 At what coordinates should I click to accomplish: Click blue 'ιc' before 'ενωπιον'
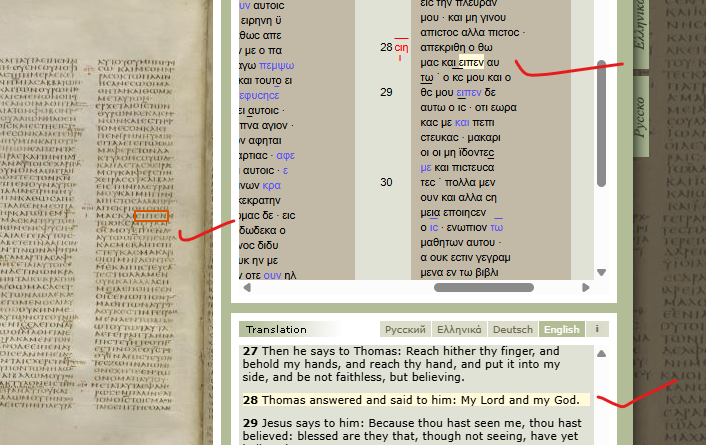tap(434, 227)
